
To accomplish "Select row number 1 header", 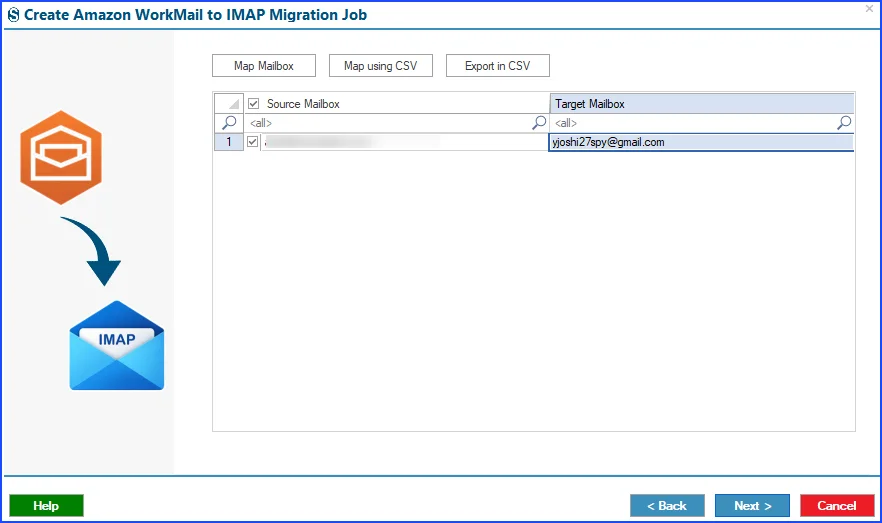I will click(x=229, y=142).
